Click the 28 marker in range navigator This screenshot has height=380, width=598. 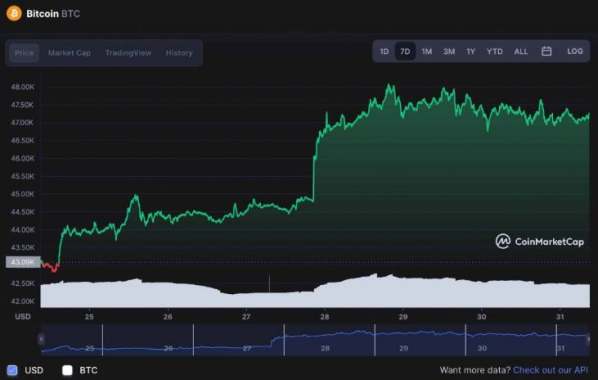tap(325, 348)
